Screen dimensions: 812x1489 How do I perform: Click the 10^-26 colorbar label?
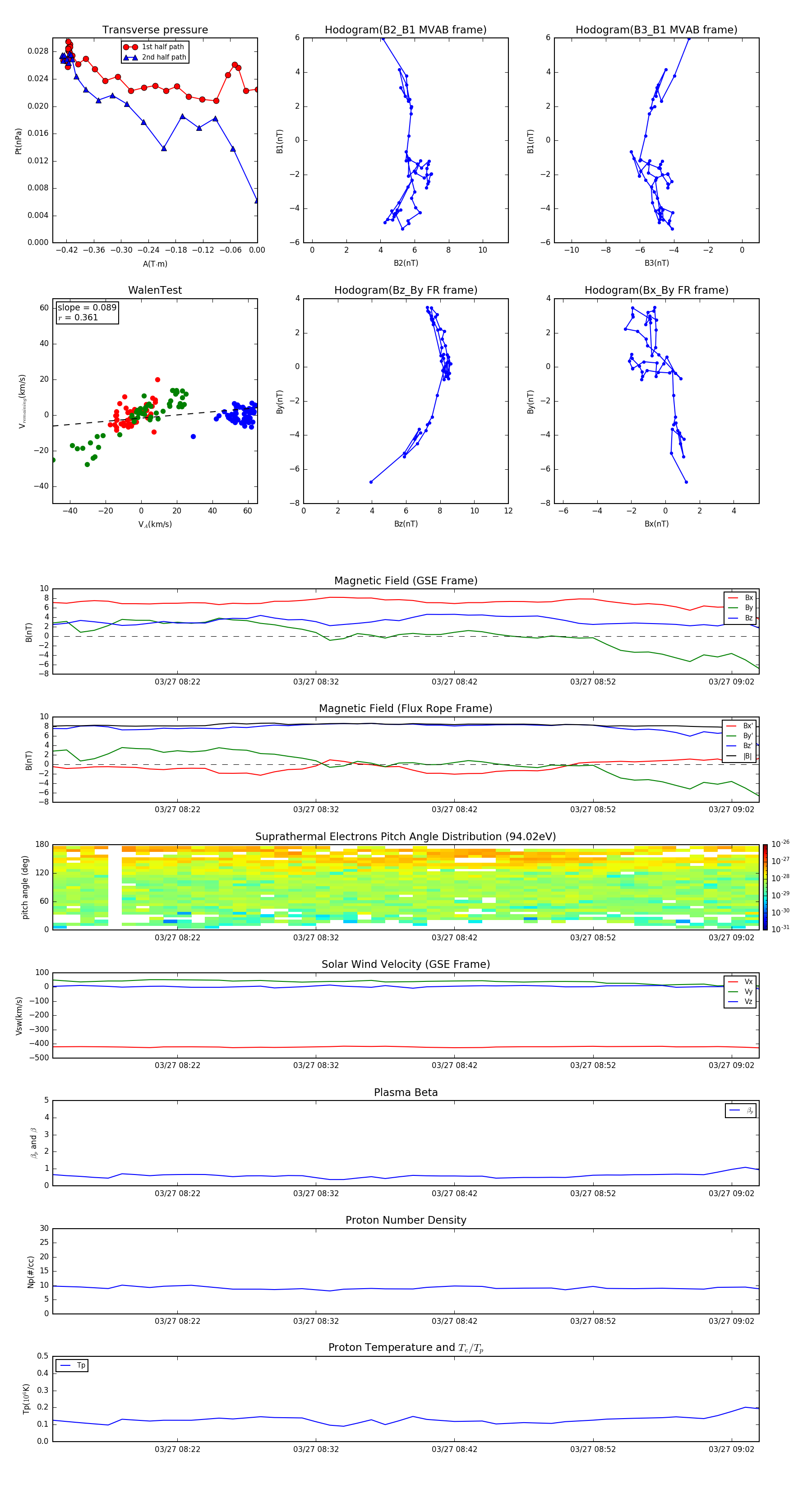click(780, 844)
